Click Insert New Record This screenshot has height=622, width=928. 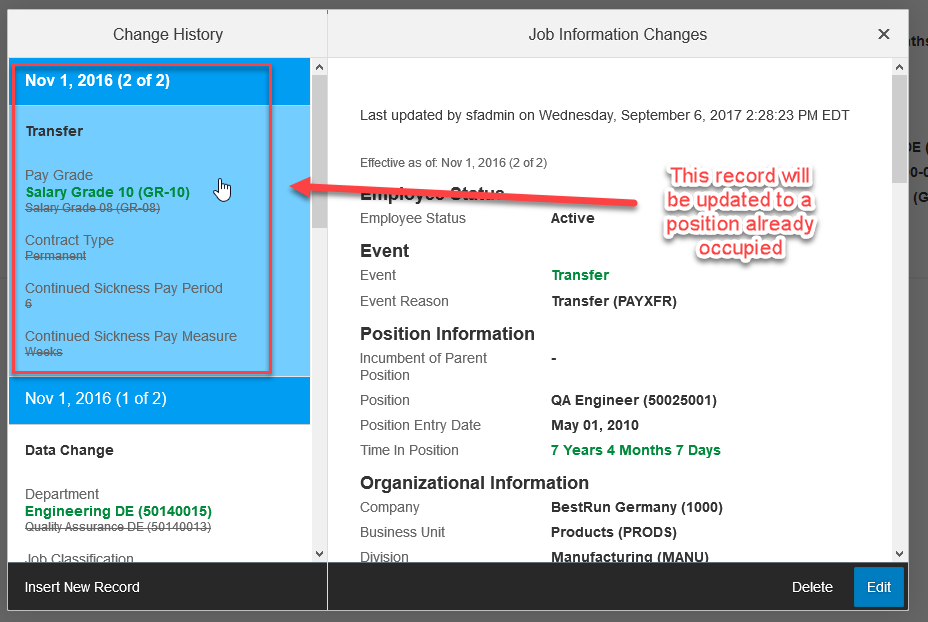82,587
